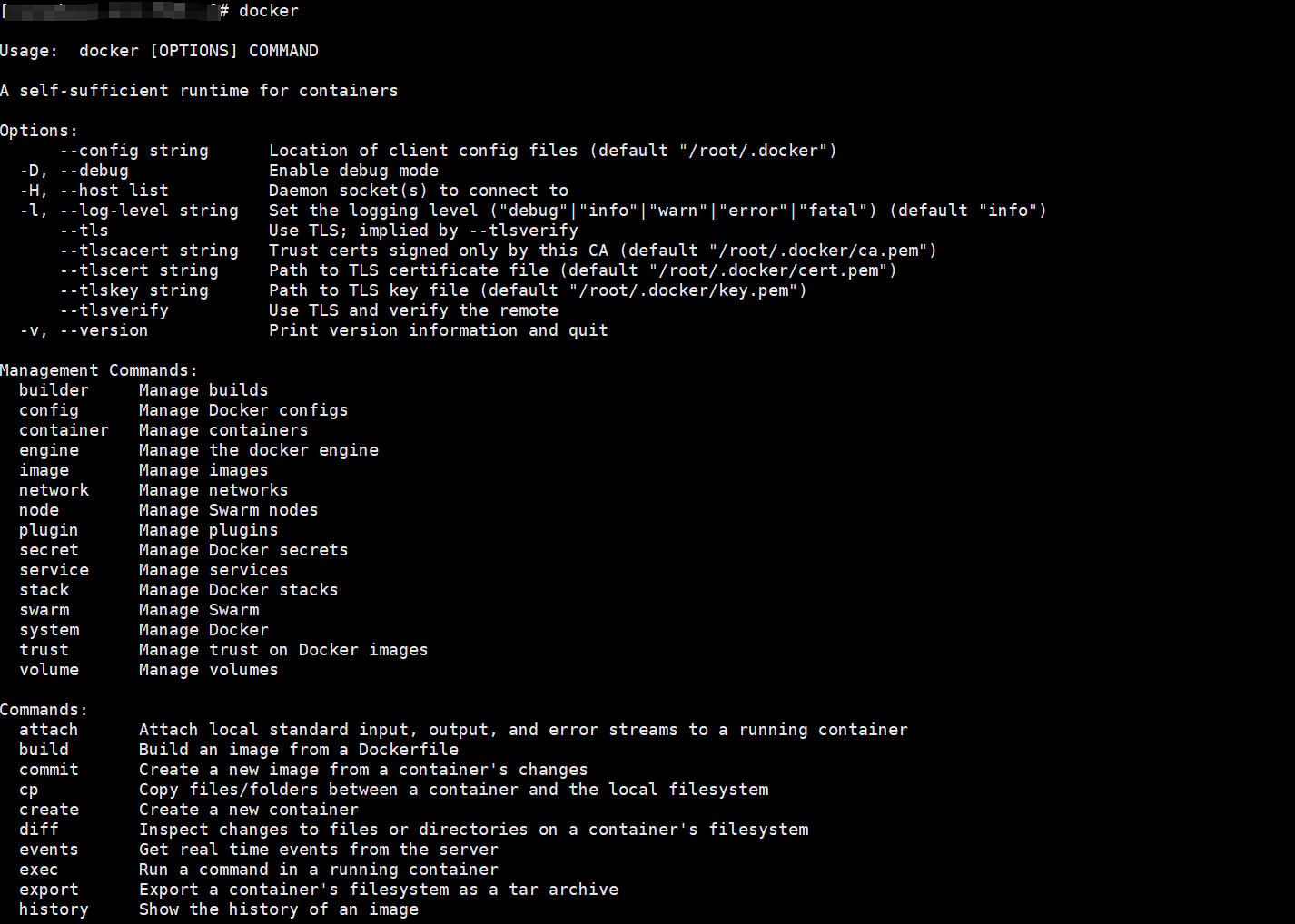
Task: Click the network management command
Action: click(54, 490)
